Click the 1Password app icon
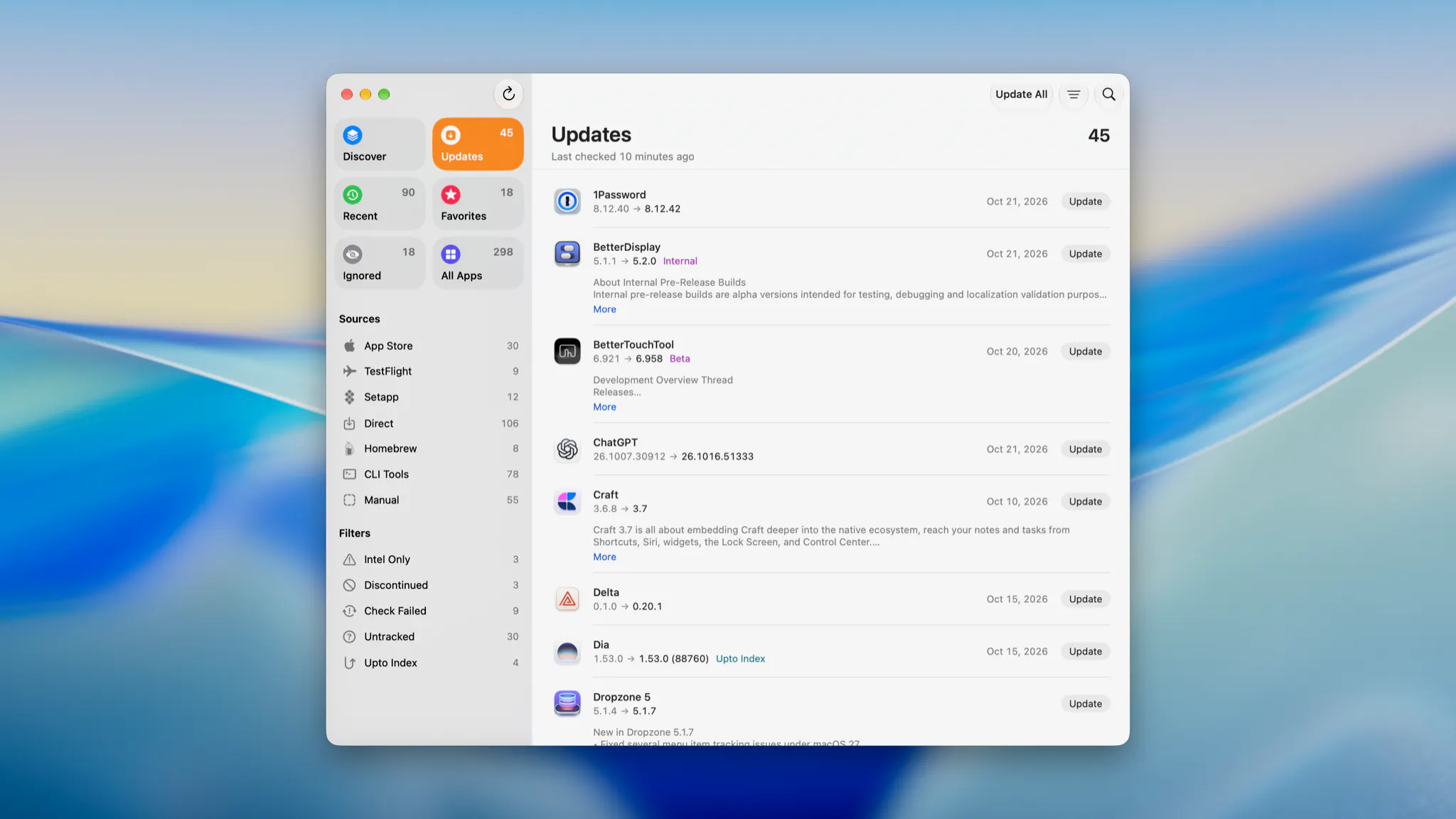Image resolution: width=1456 pixels, height=819 pixels. [567, 201]
